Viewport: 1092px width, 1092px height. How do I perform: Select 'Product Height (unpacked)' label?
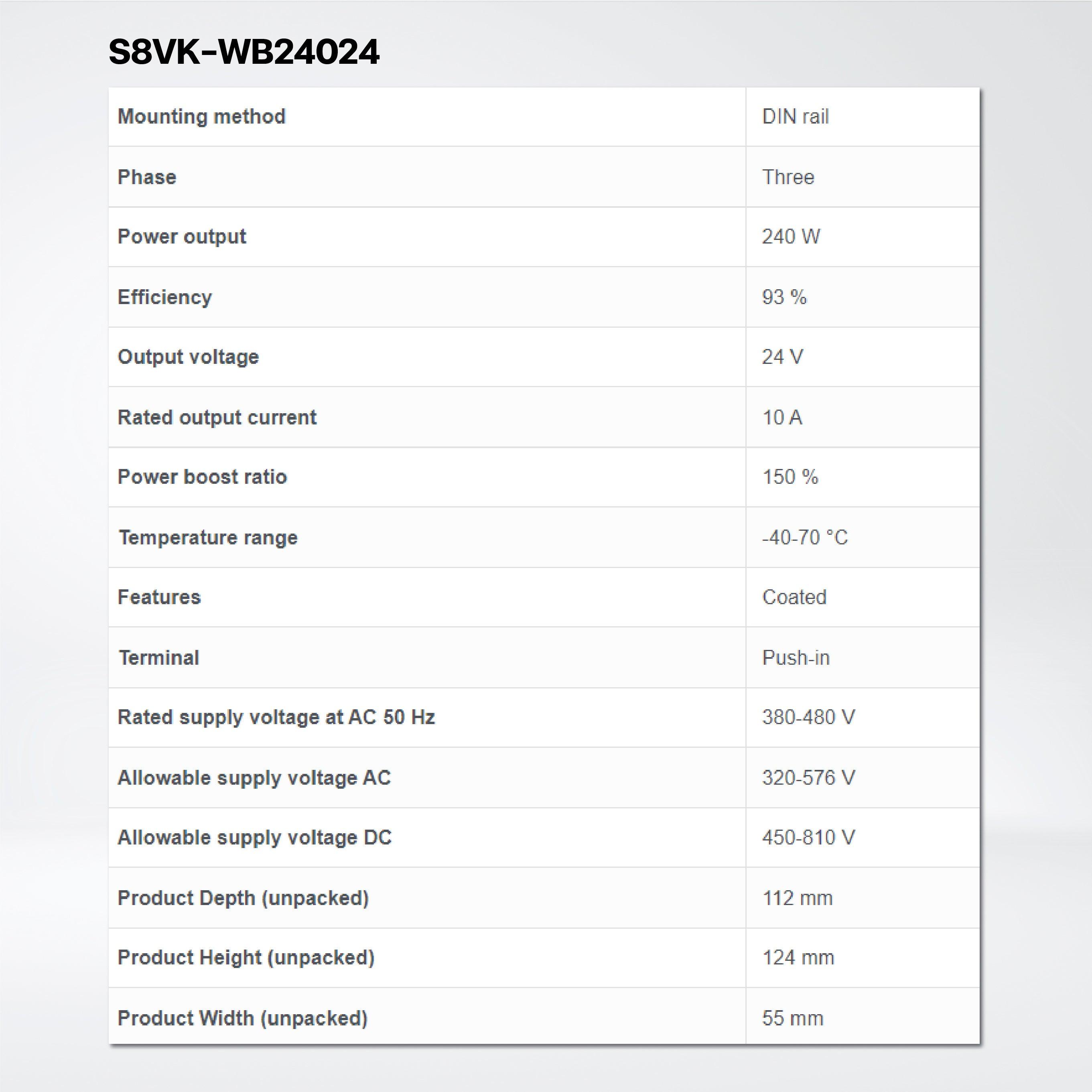pyautogui.click(x=246, y=958)
